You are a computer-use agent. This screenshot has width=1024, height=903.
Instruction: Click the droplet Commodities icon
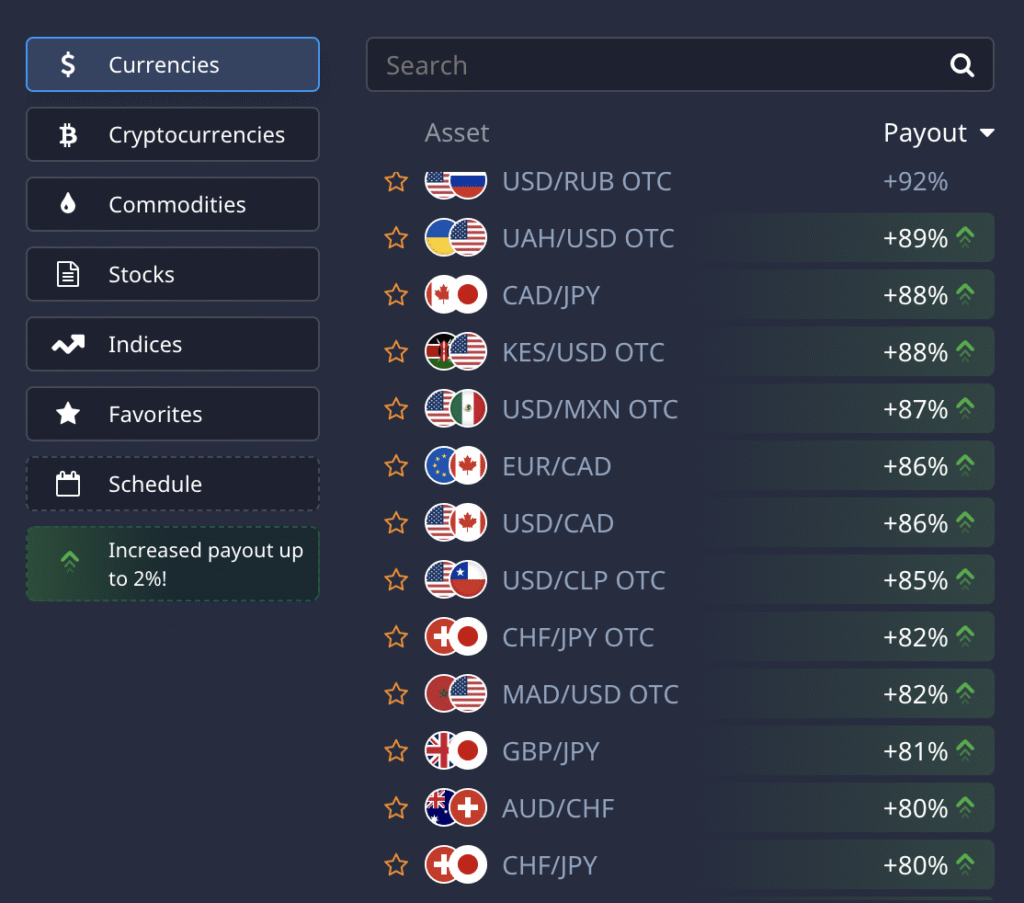[68, 205]
